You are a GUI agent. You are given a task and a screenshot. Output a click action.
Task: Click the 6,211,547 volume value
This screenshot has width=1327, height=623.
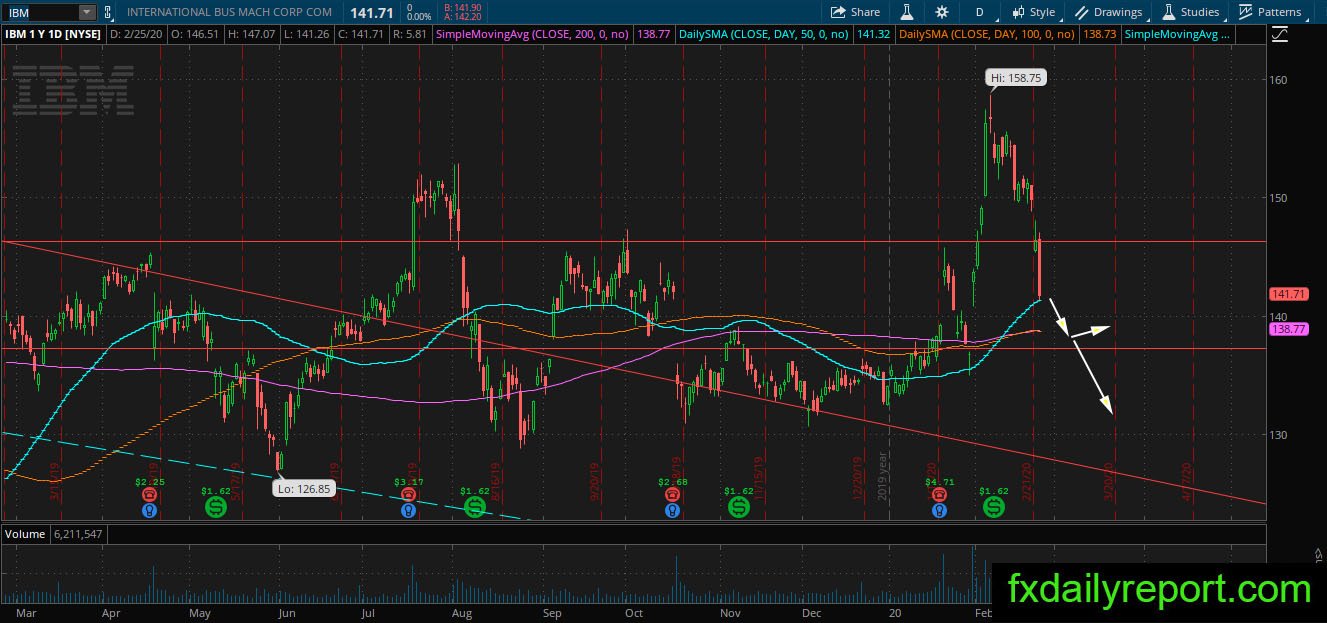click(77, 534)
